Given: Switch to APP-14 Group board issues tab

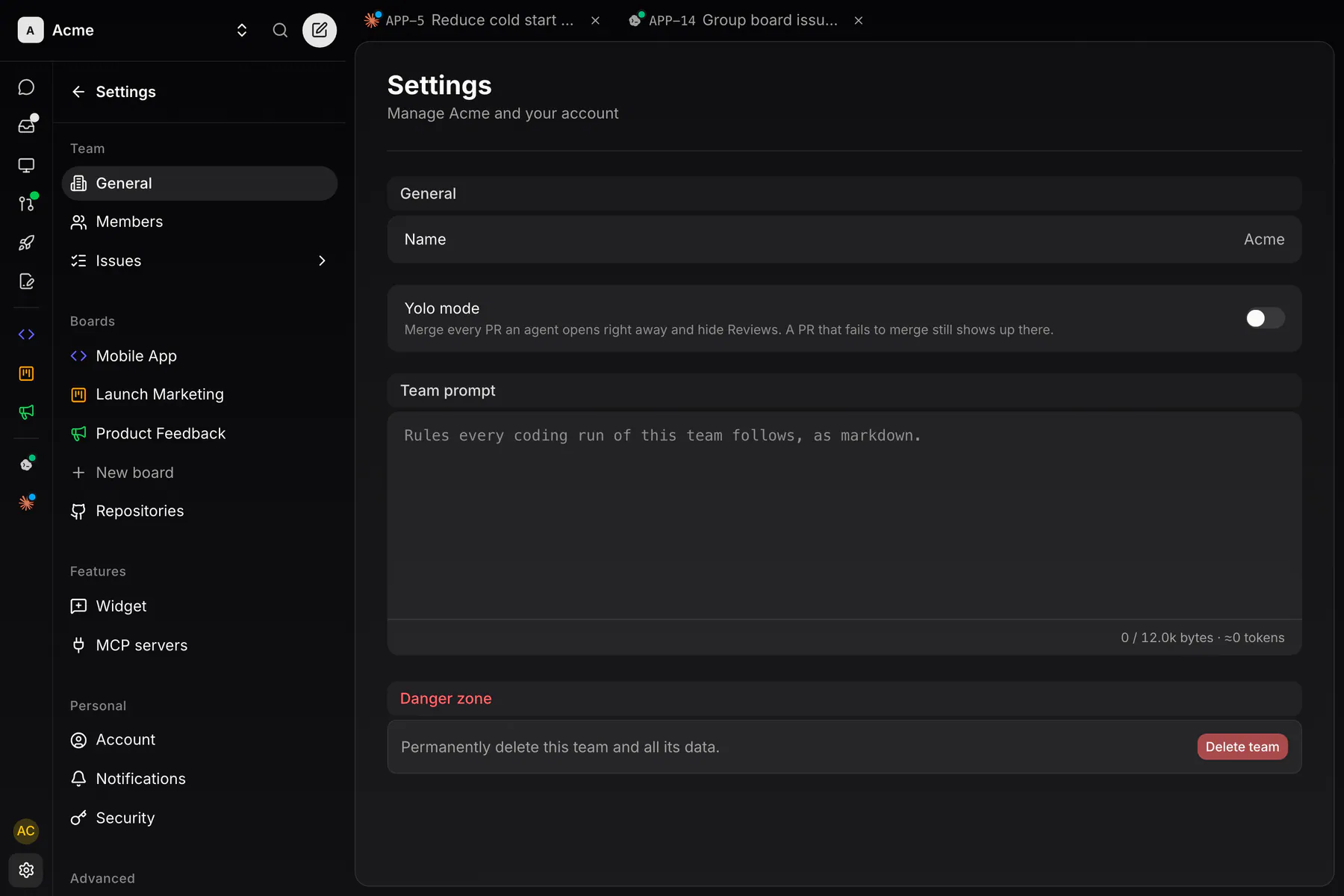Looking at the screenshot, I should click(x=734, y=20).
